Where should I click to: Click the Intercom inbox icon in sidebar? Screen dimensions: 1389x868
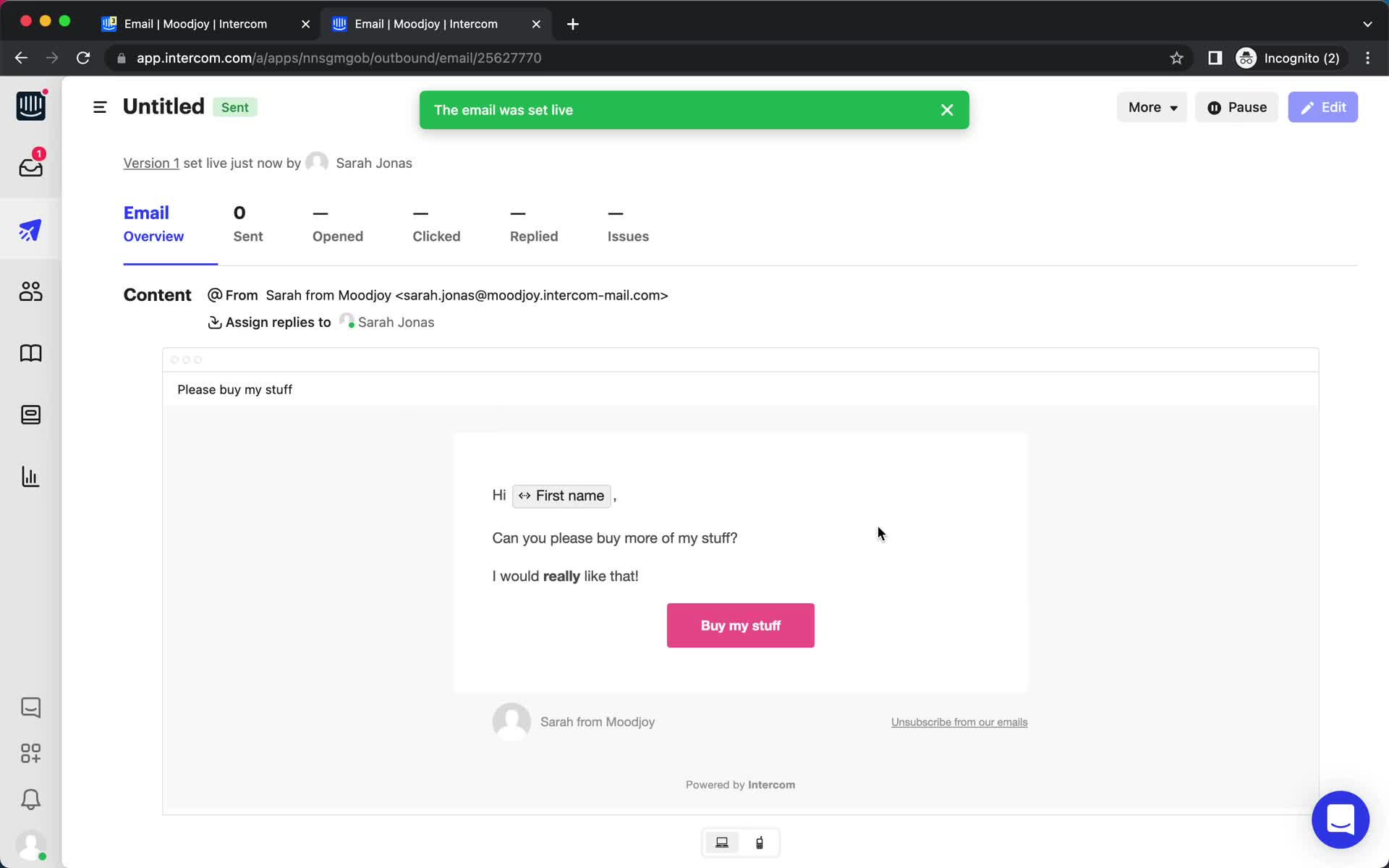pyautogui.click(x=31, y=166)
